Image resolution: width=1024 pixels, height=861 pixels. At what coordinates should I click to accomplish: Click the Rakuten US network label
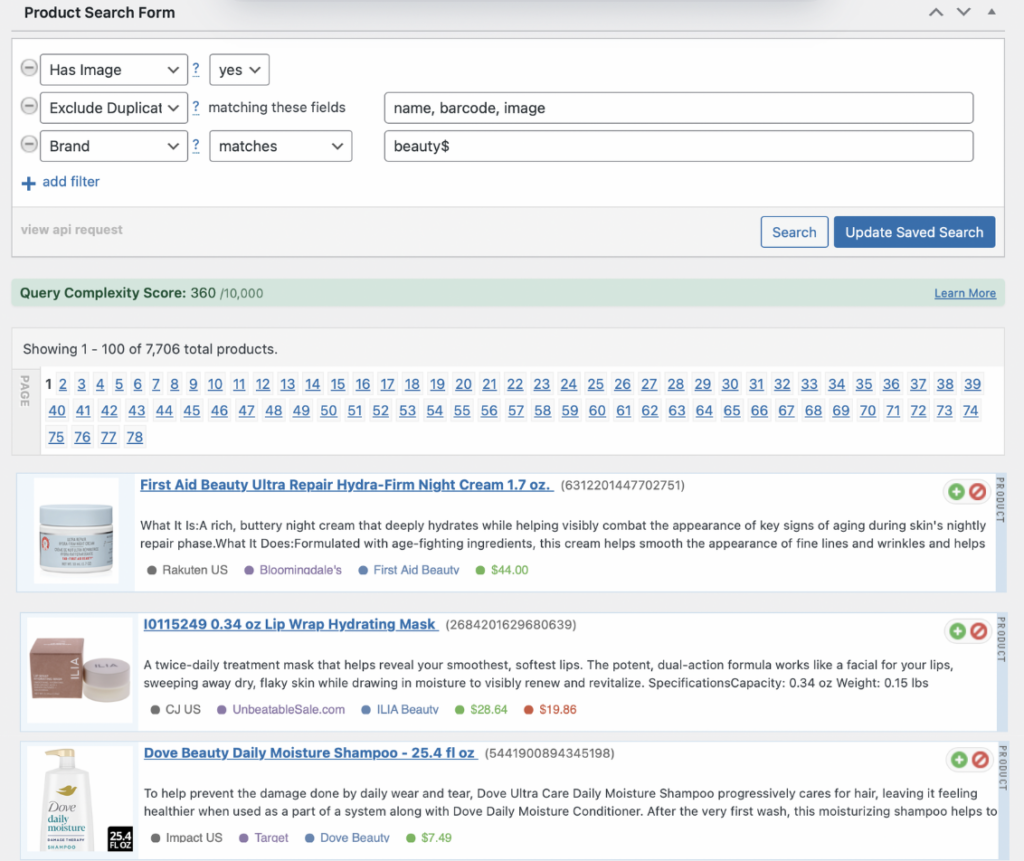point(195,570)
